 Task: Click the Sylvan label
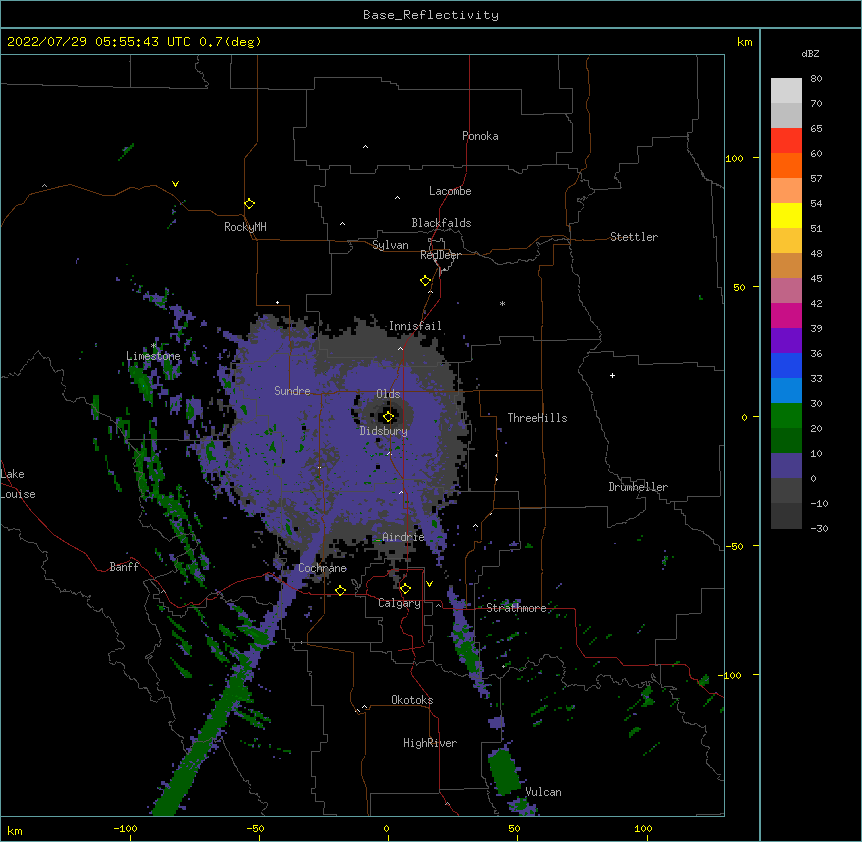[x=390, y=245]
